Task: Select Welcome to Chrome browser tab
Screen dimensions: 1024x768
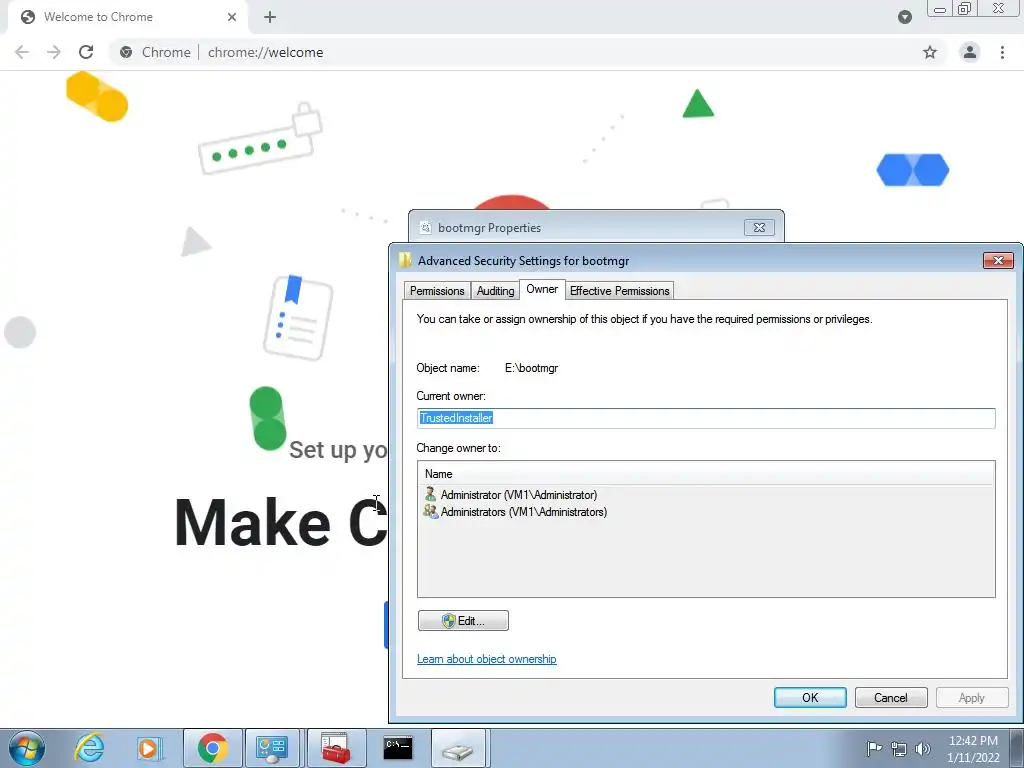Action: point(127,17)
